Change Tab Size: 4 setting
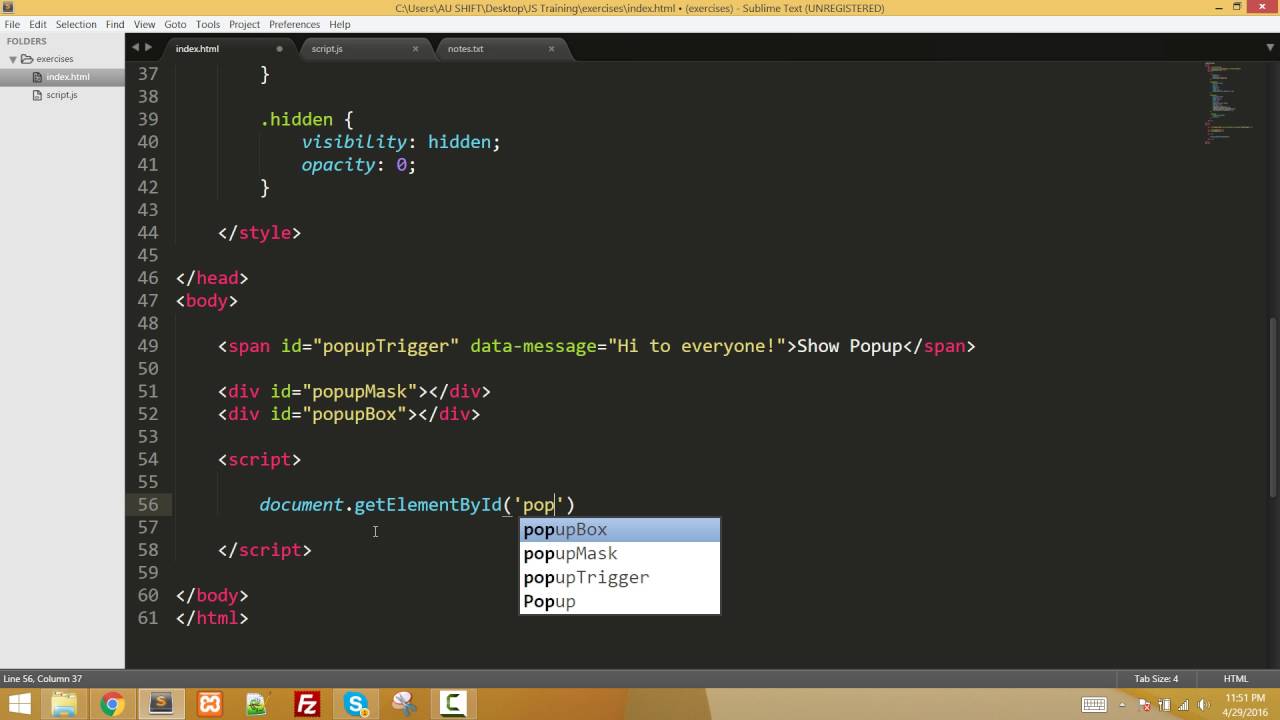Viewport: 1280px width, 720px height. coord(1156,679)
